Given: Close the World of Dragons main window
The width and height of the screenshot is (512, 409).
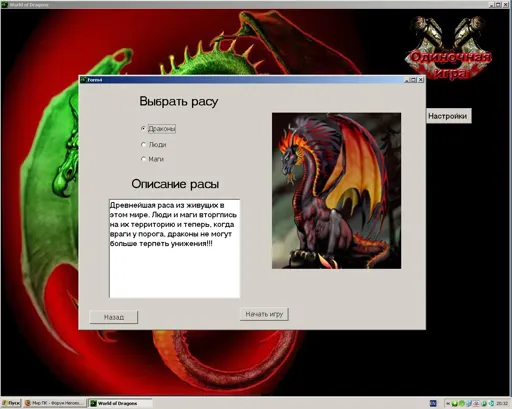Looking at the screenshot, I should point(506,5).
